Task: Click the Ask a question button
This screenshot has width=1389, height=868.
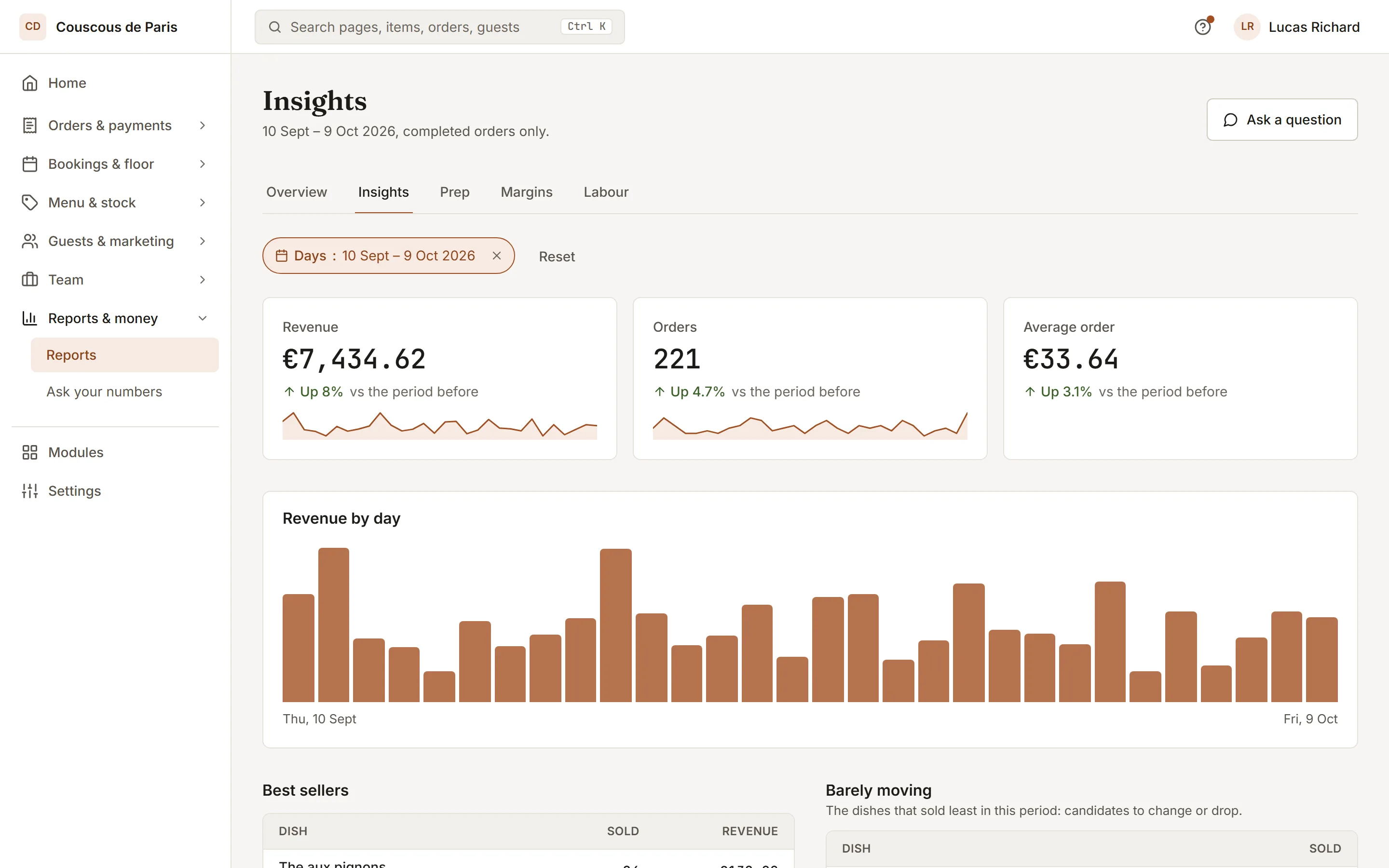Action: [x=1281, y=120]
